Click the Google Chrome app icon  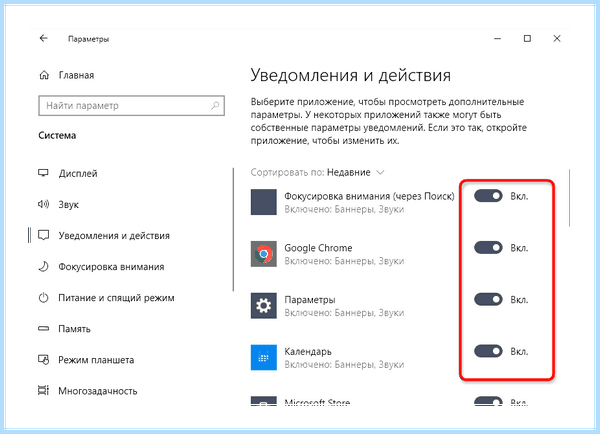click(x=264, y=254)
